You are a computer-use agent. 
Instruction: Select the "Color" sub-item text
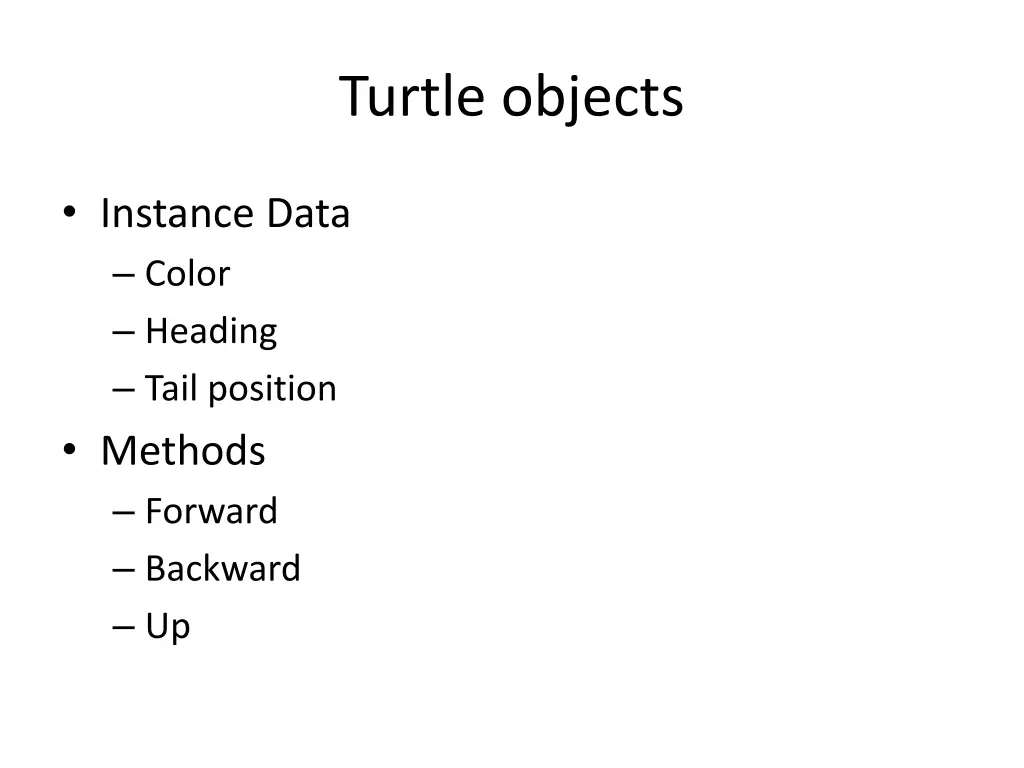(187, 274)
